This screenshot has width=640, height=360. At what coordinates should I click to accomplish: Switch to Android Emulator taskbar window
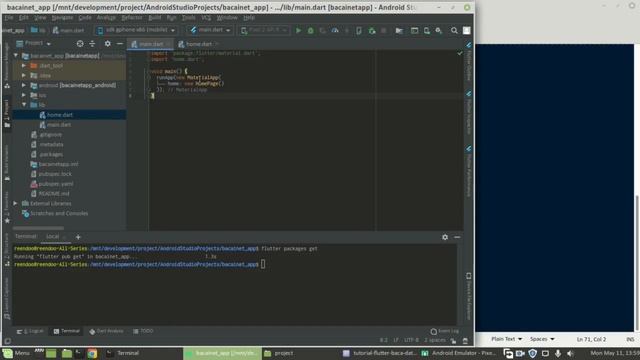[x=459, y=353]
